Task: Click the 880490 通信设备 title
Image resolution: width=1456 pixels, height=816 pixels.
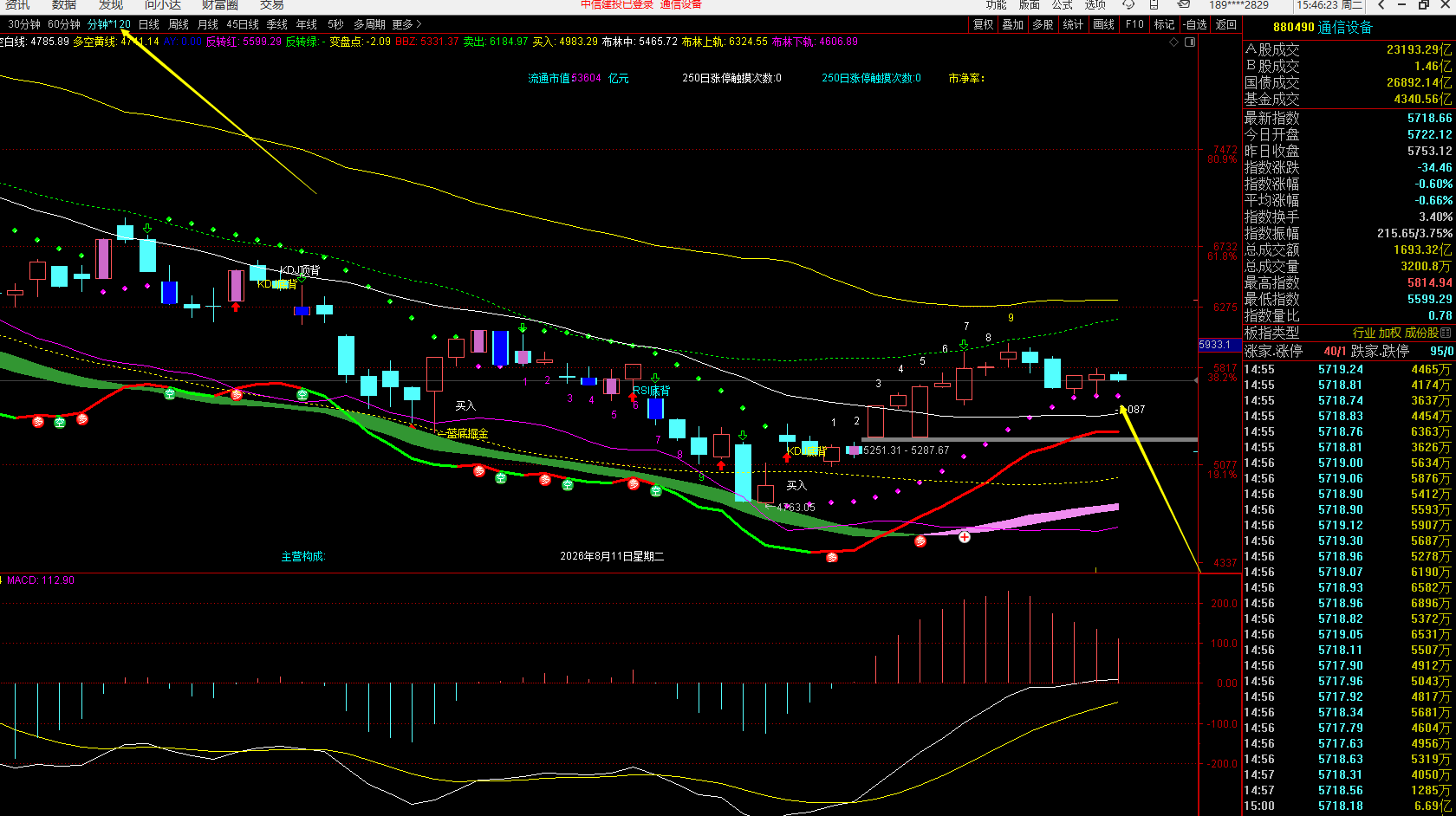Action: 1323,27
